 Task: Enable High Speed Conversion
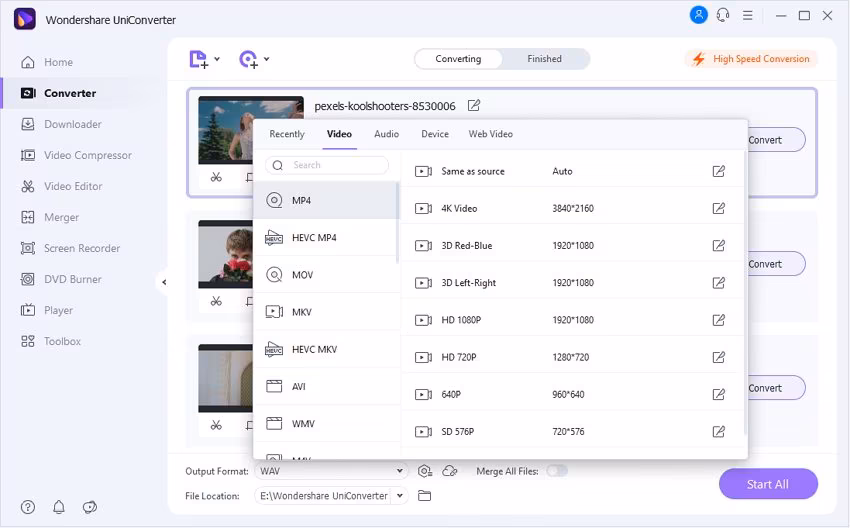pos(751,59)
